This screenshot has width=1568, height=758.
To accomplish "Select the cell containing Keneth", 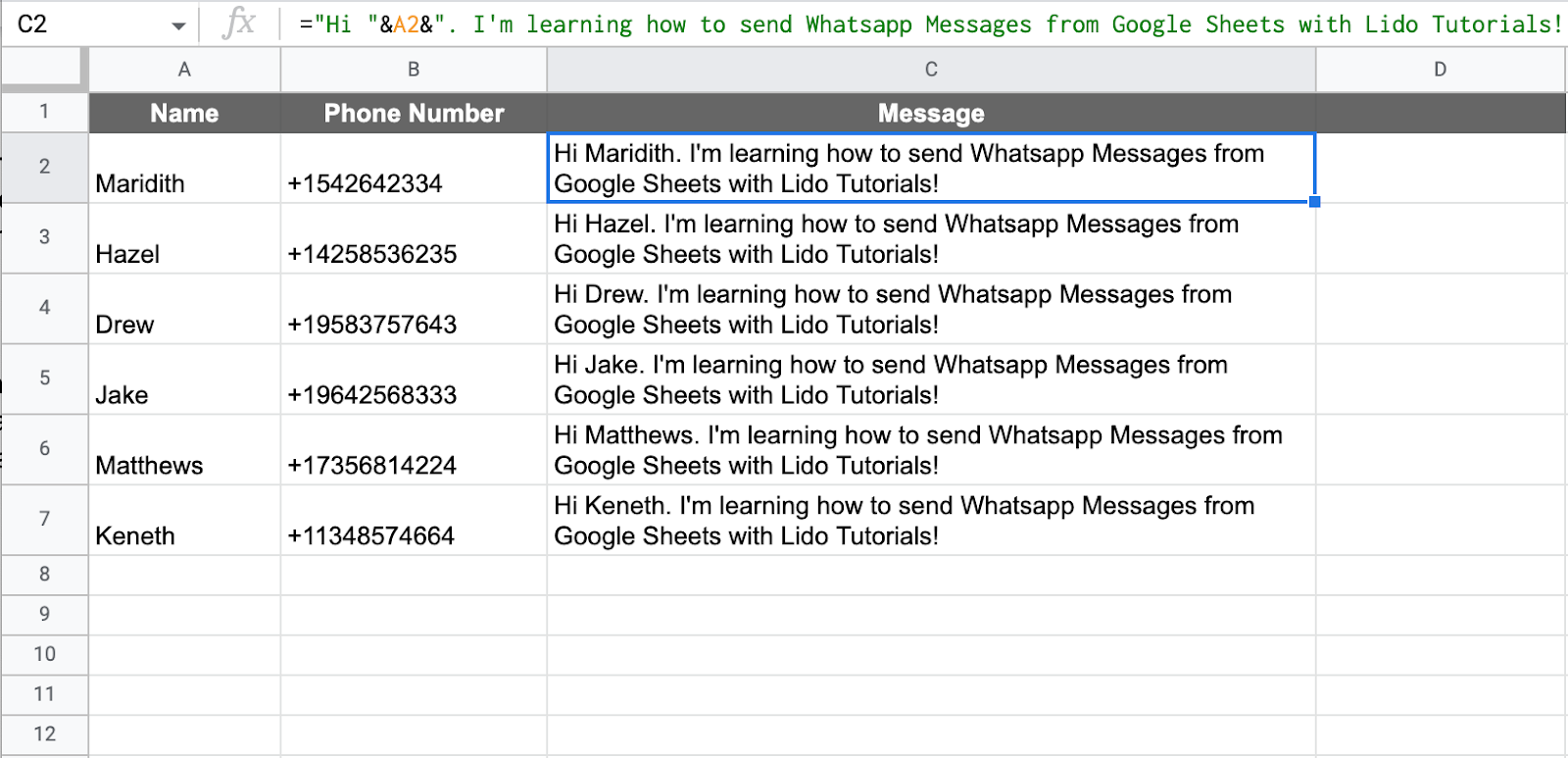I will [x=184, y=521].
